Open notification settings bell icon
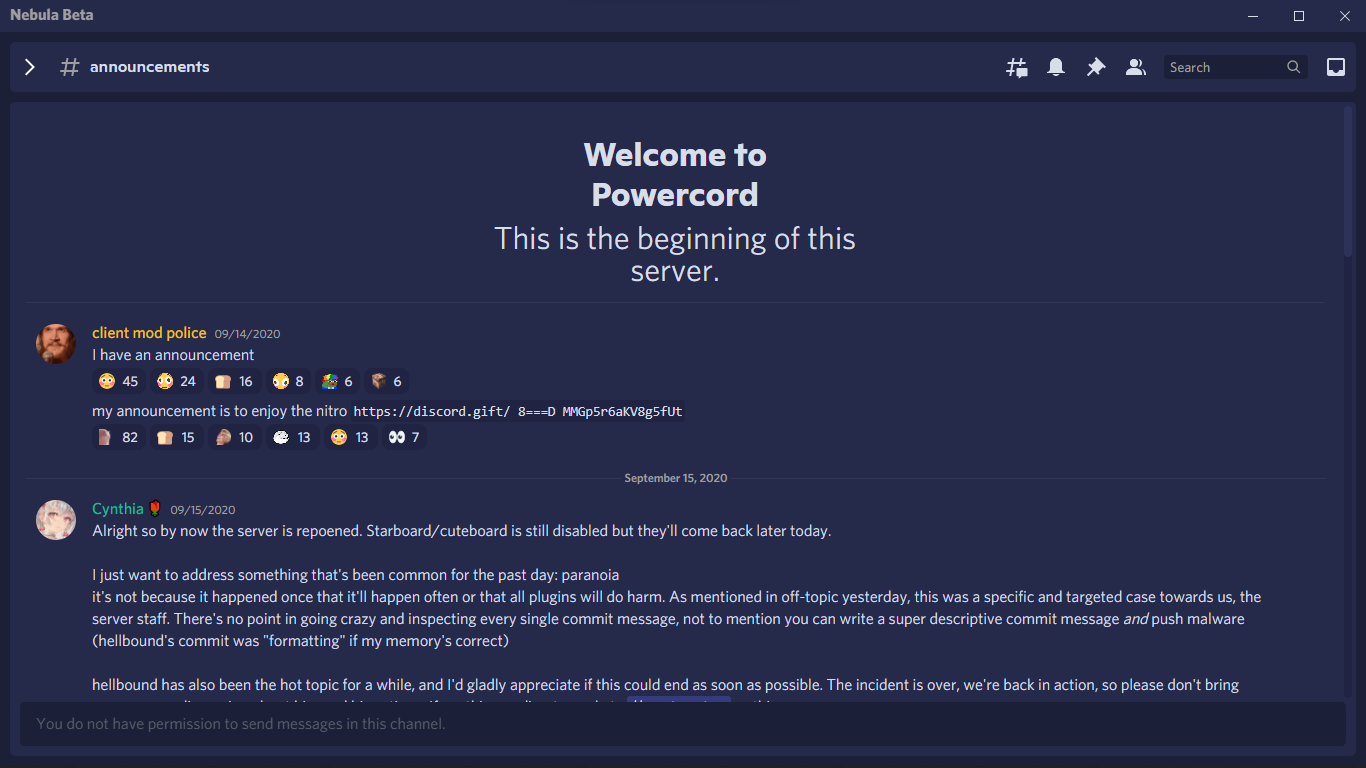 click(x=1056, y=67)
